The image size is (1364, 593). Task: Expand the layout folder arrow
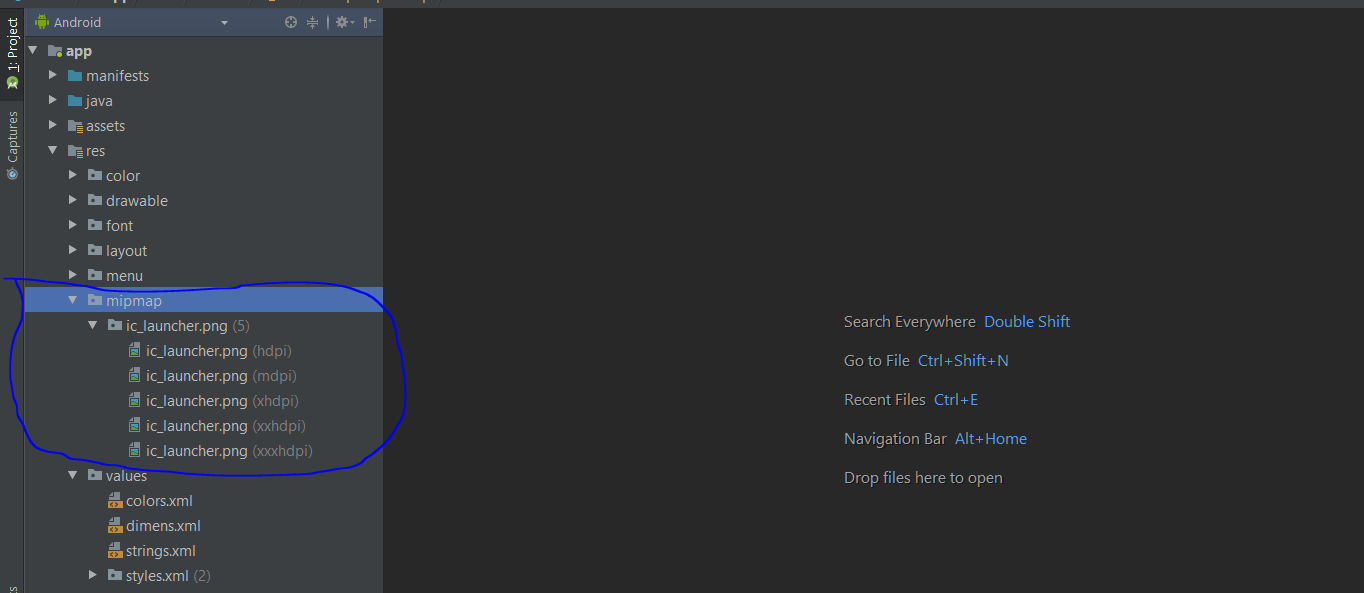click(x=73, y=251)
